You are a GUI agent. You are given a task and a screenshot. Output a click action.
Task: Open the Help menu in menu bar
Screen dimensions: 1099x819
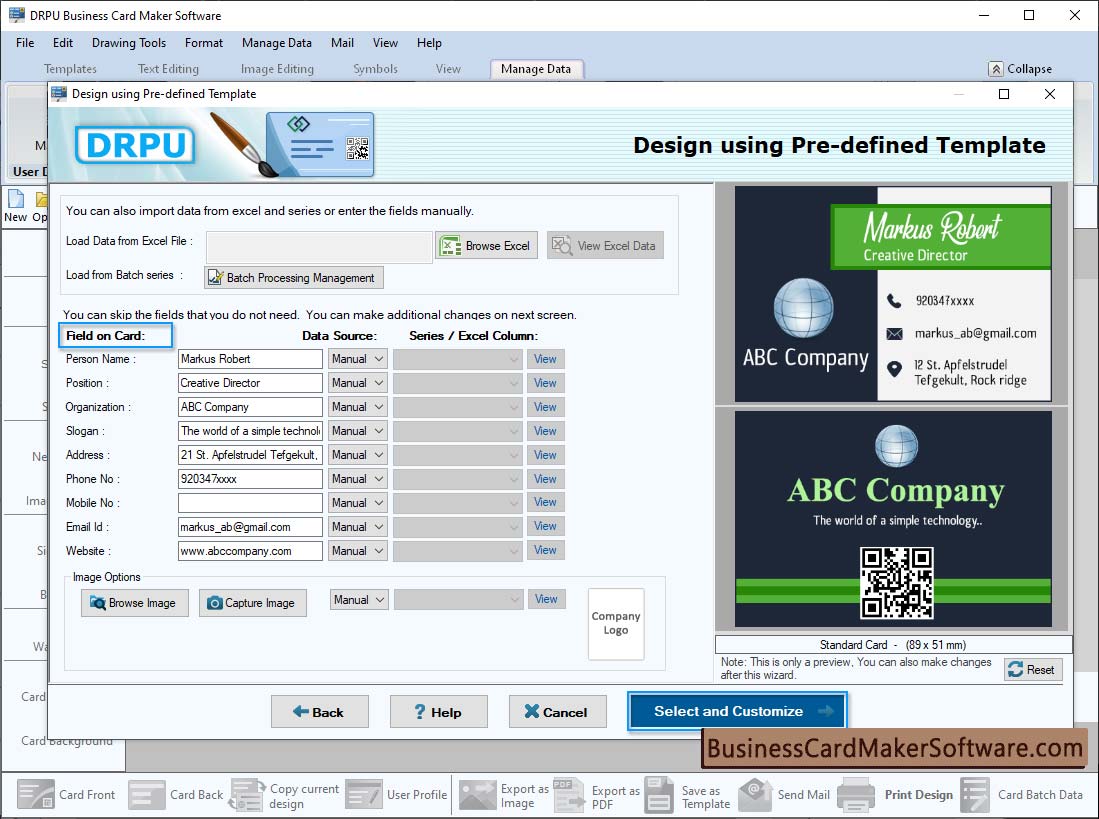(429, 43)
